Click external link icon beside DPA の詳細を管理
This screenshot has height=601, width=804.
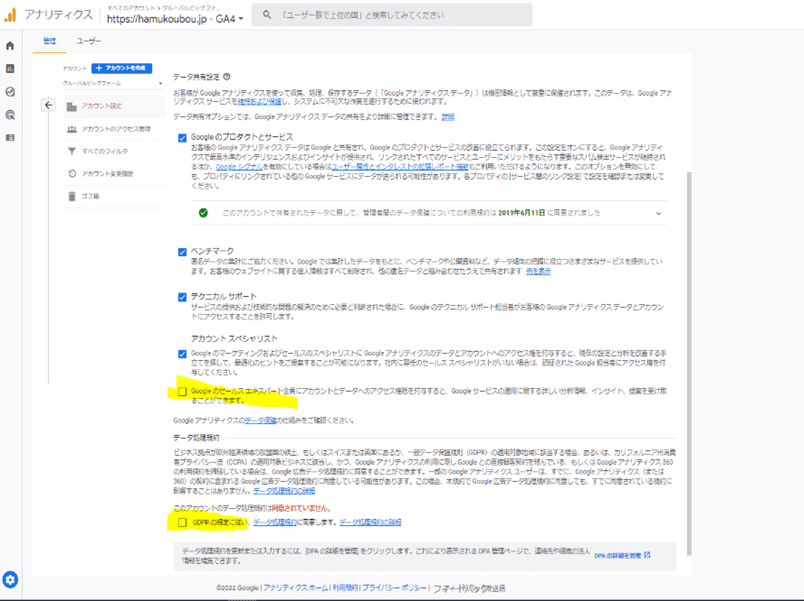coord(647,555)
